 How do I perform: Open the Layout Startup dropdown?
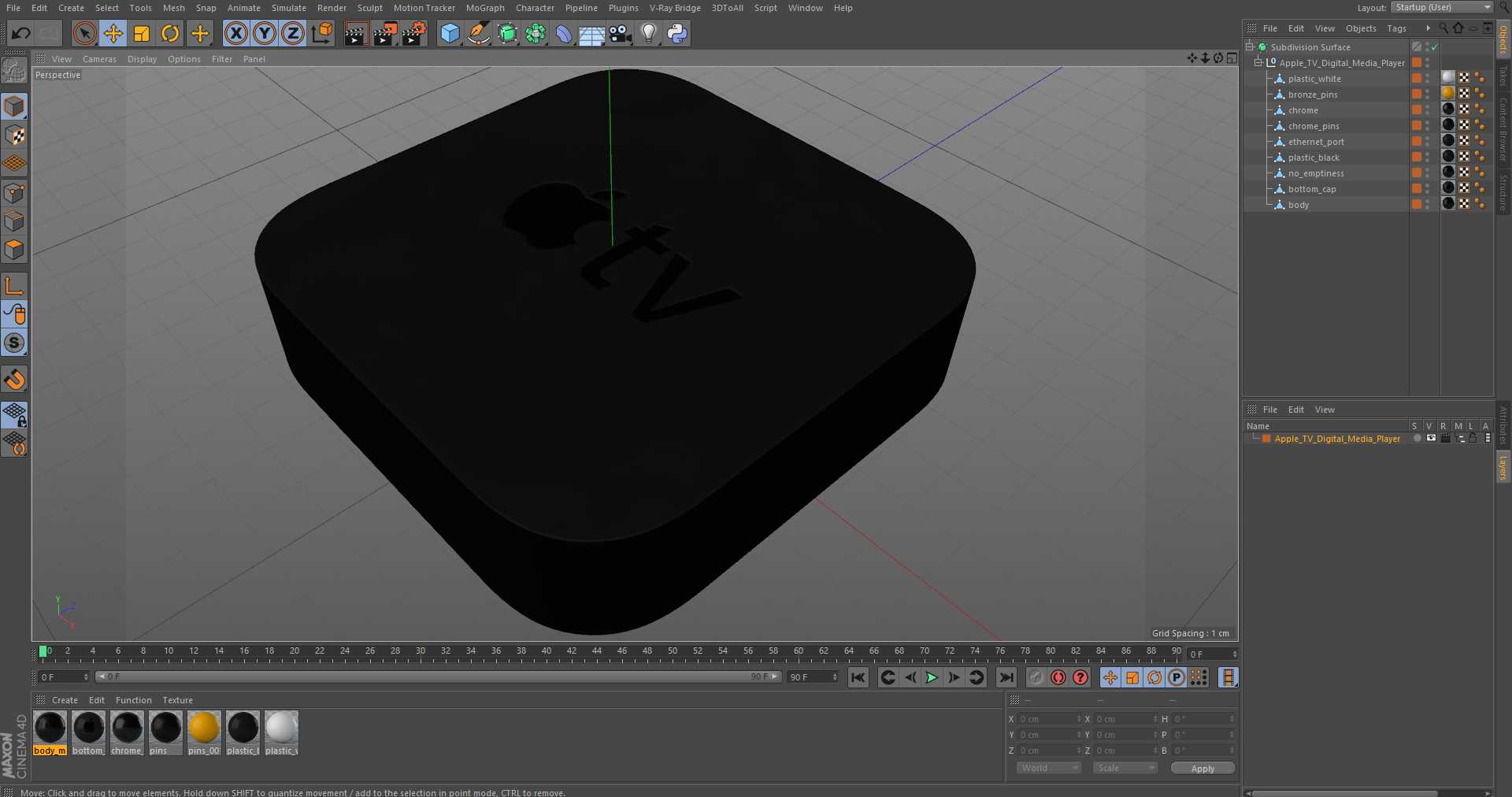coord(1442,7)
